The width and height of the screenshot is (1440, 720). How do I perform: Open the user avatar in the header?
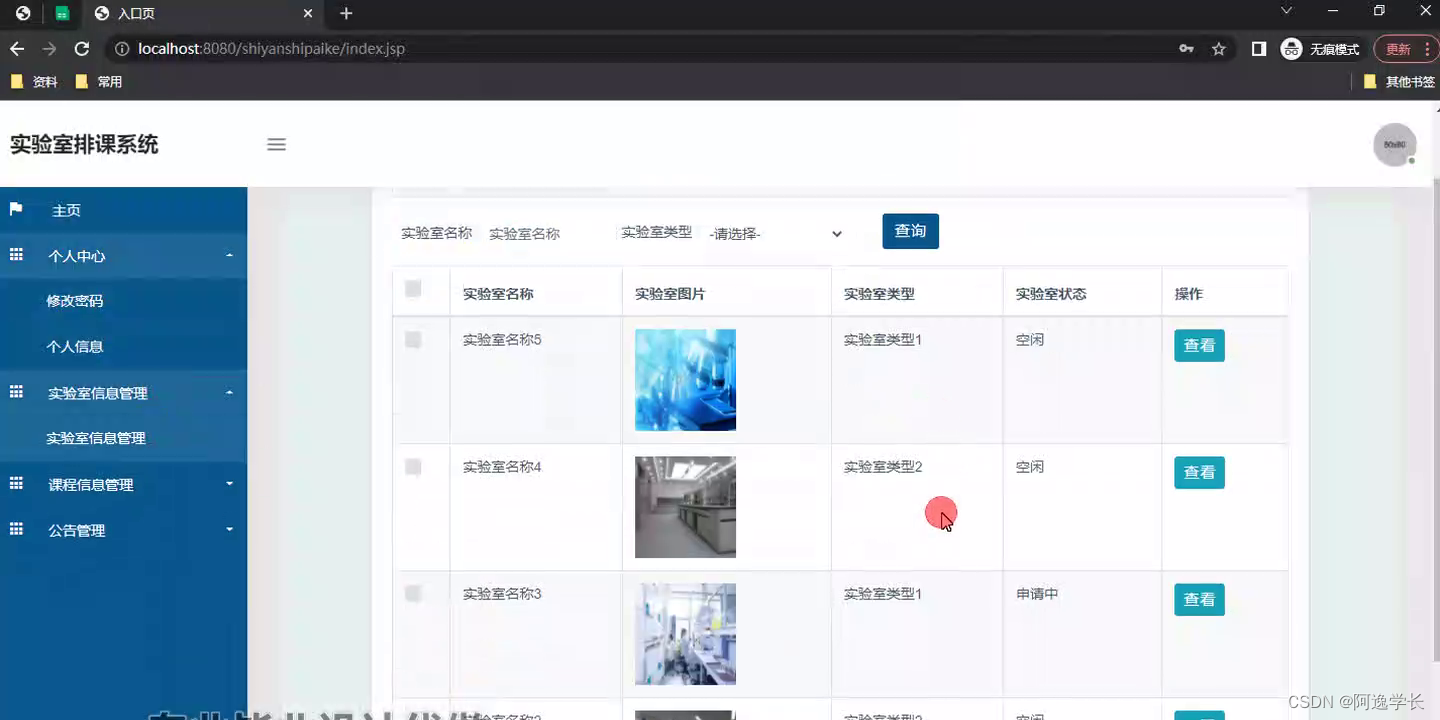1394,145
